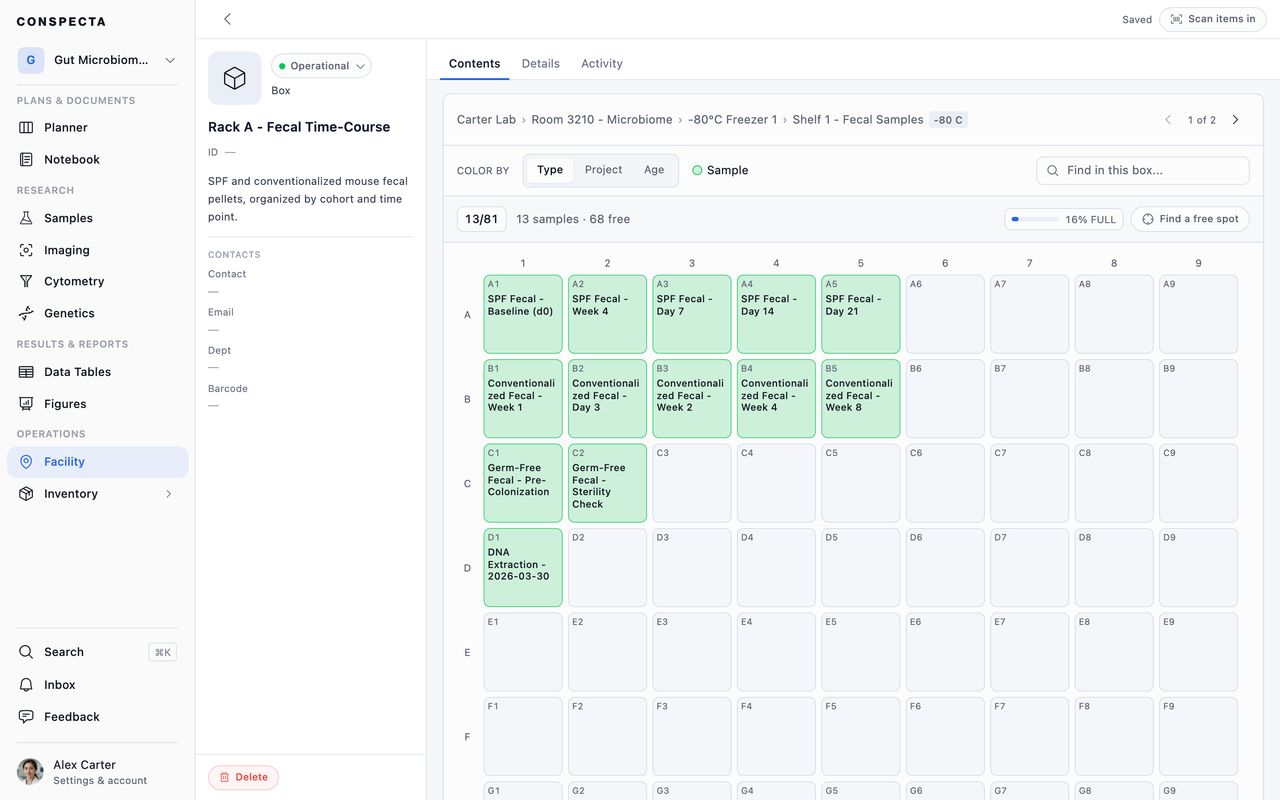Viewport: 1280px width, 800px height.
Task: Click the Cytometry funnel icon
Action: pos(26,282)
